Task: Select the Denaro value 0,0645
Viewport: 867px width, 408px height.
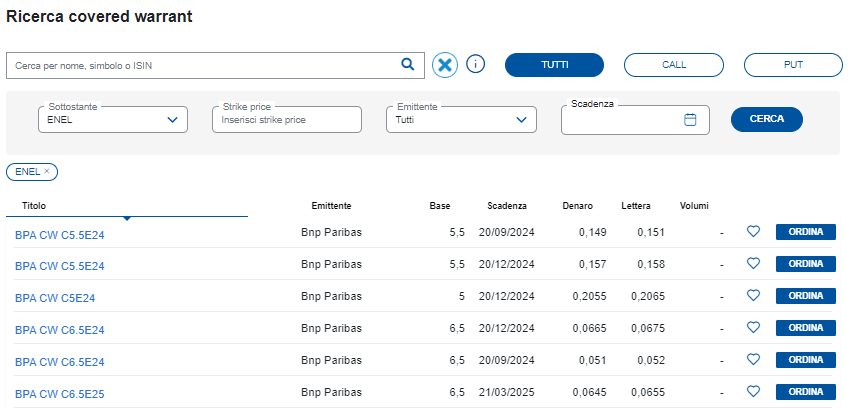Action: pos(589,393)
